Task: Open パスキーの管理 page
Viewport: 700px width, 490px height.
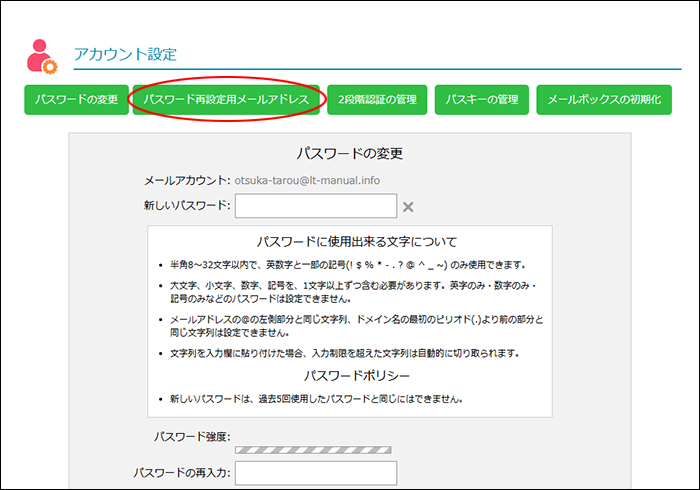Action: [482, 100]
